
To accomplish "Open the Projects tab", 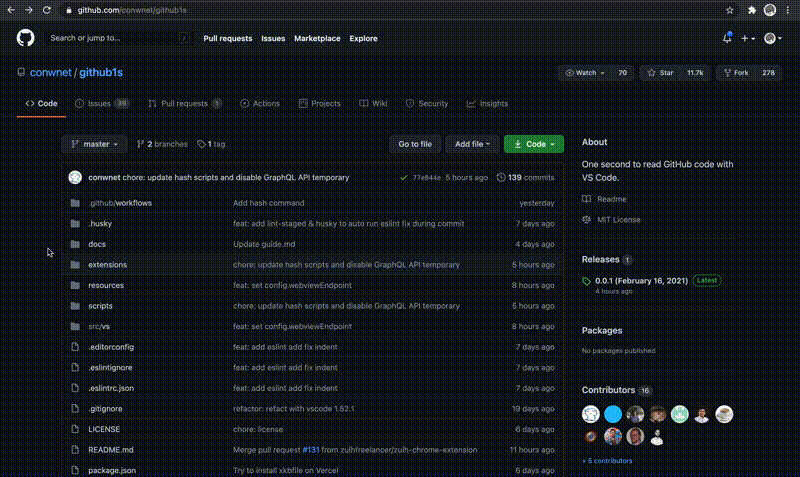I will click(319, 104).
